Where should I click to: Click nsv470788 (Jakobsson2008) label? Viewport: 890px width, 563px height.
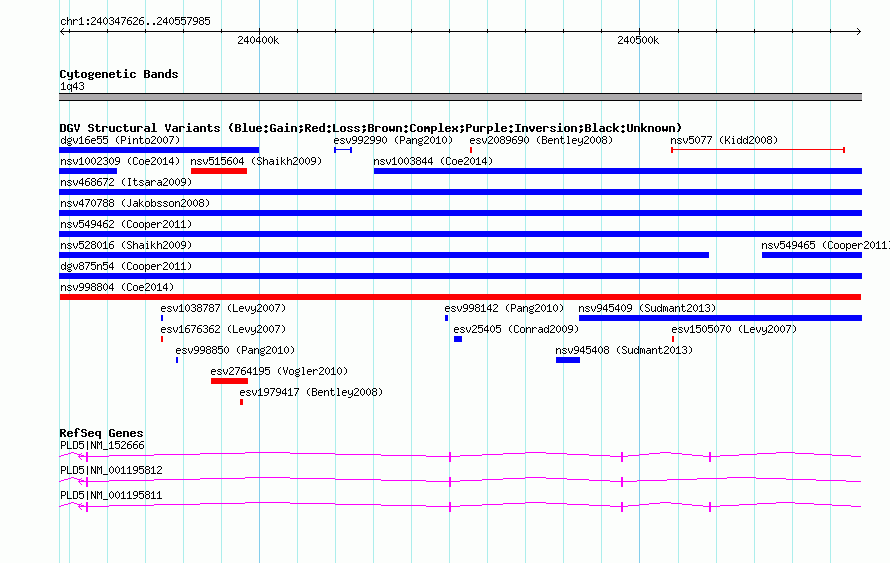[135, 203]
